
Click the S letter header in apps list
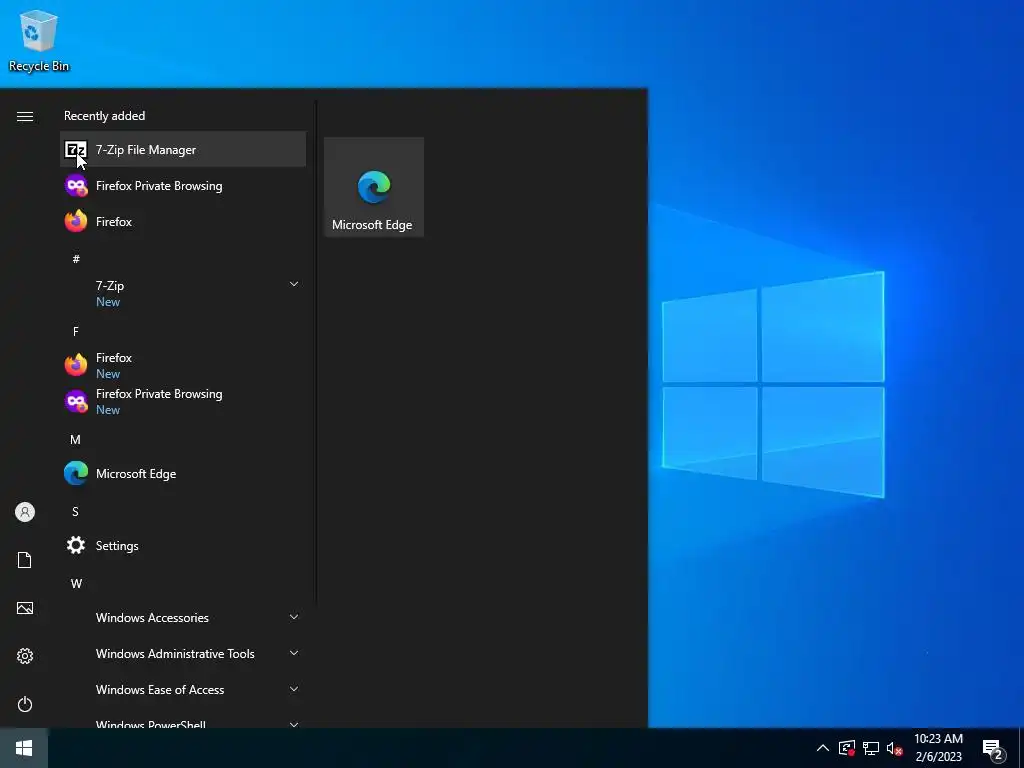pyautogui.click(x=75, y=511)
